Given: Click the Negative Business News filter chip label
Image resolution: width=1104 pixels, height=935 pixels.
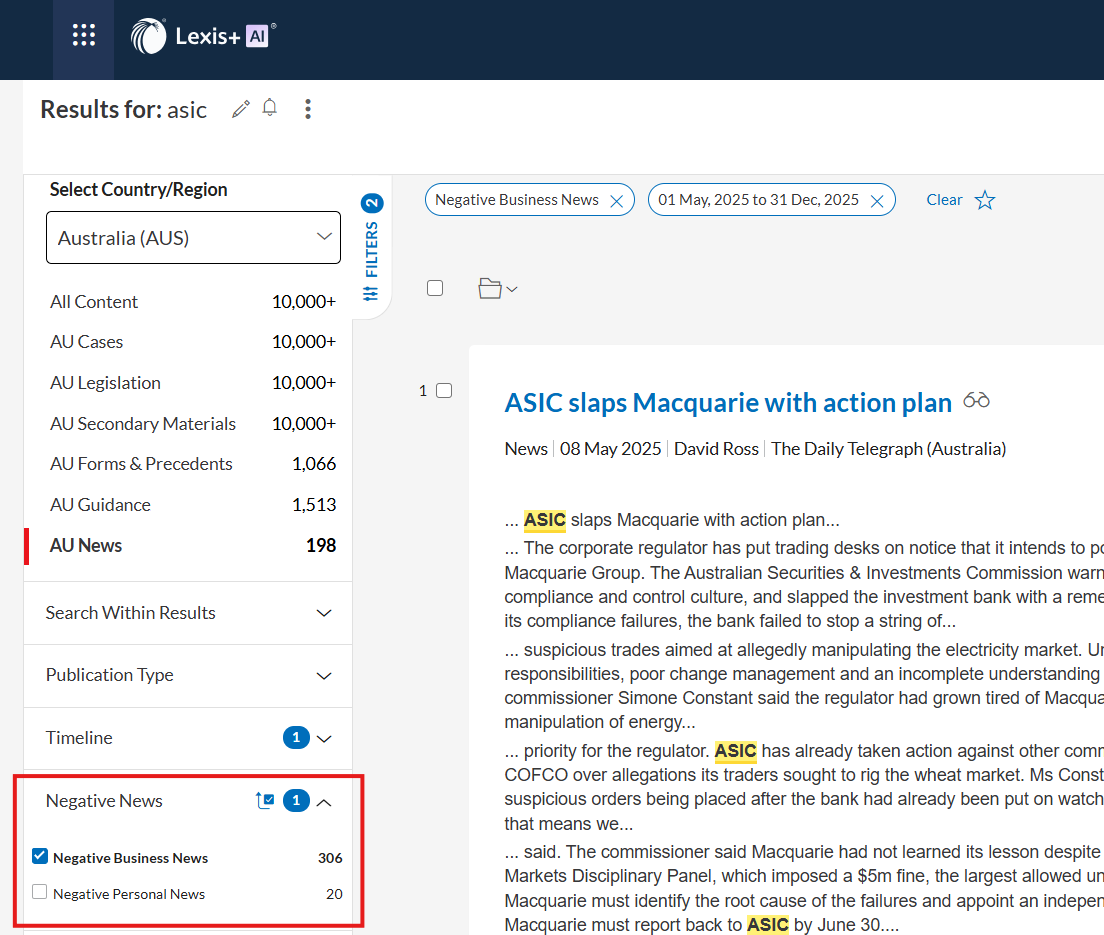Looking at the screenshot, I should coord(517,200).
